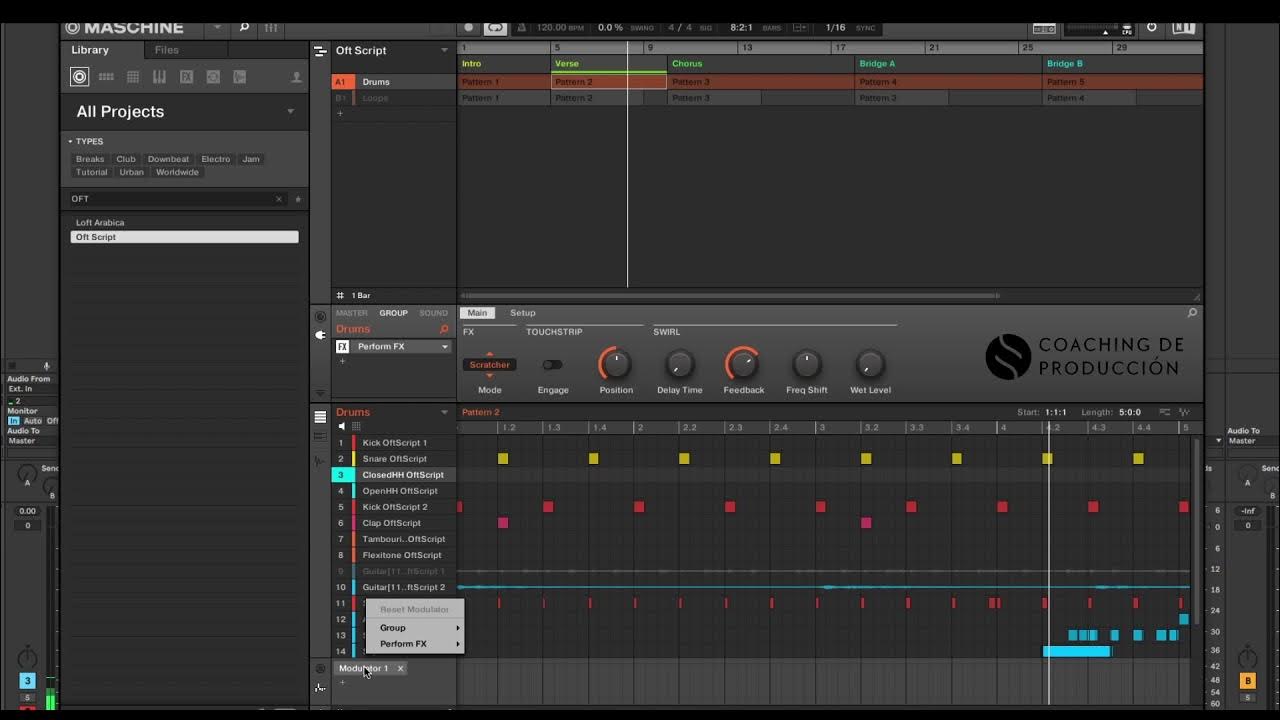Open the browser search magnifier in header
This screenshot has height=720, width=1280.
pyautogui.click(x=244, y=28)
